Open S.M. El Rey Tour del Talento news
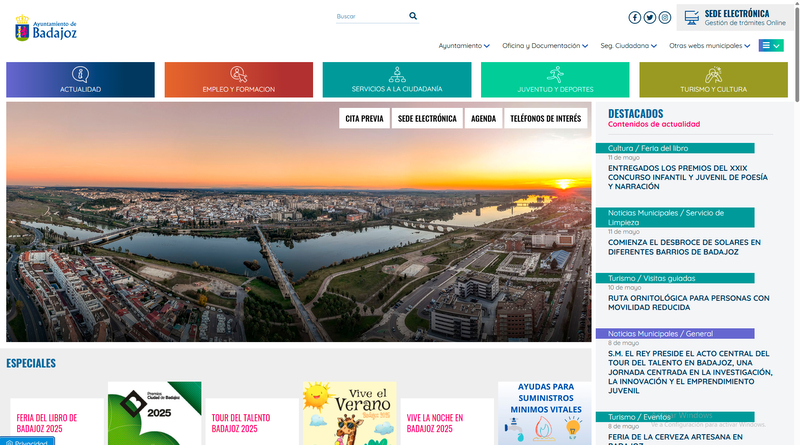The image size is (800, 445). (690, 372)
